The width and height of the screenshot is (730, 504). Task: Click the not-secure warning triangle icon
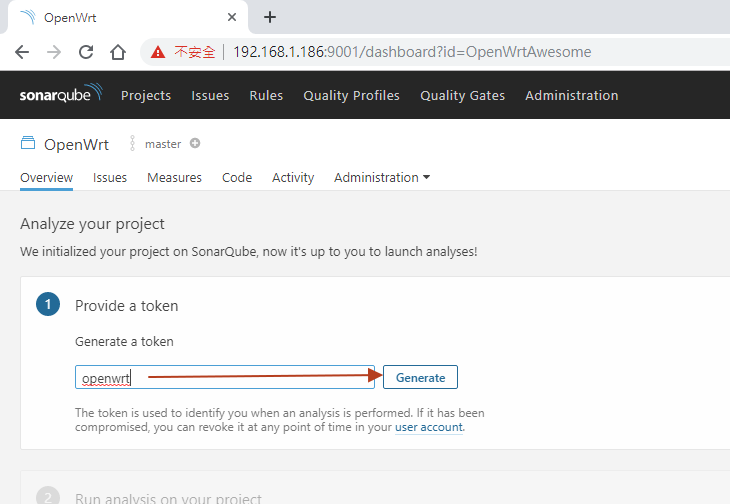pyautogui.click(x=158, y=52)
